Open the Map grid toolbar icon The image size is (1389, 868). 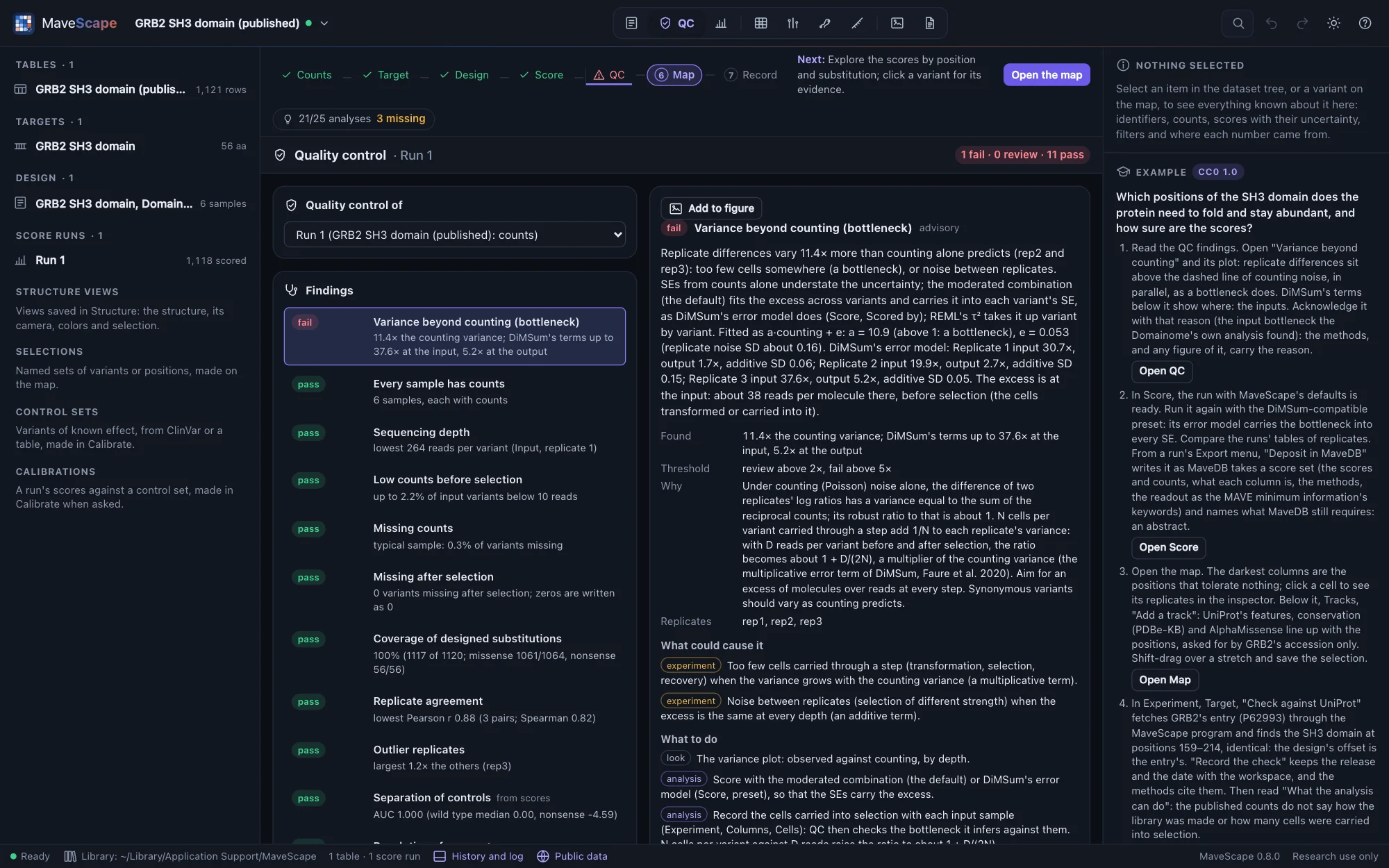pyautogui.click(x=760, y=23)
